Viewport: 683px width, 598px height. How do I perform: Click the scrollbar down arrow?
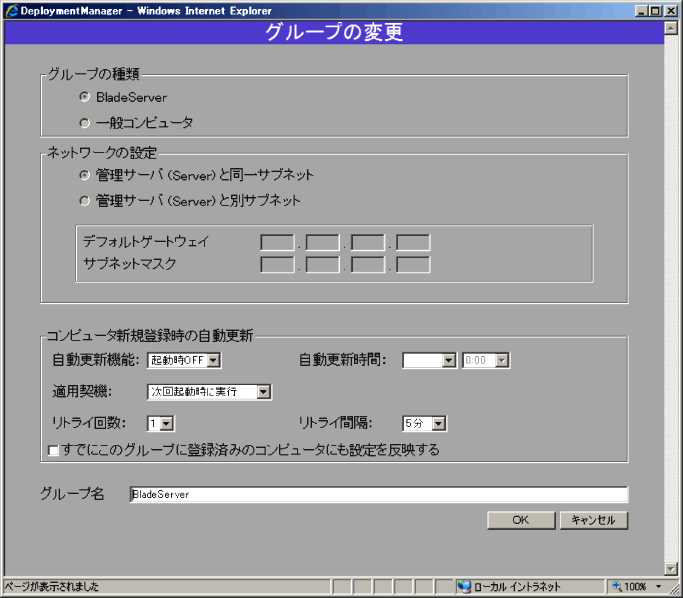[671, 568]
